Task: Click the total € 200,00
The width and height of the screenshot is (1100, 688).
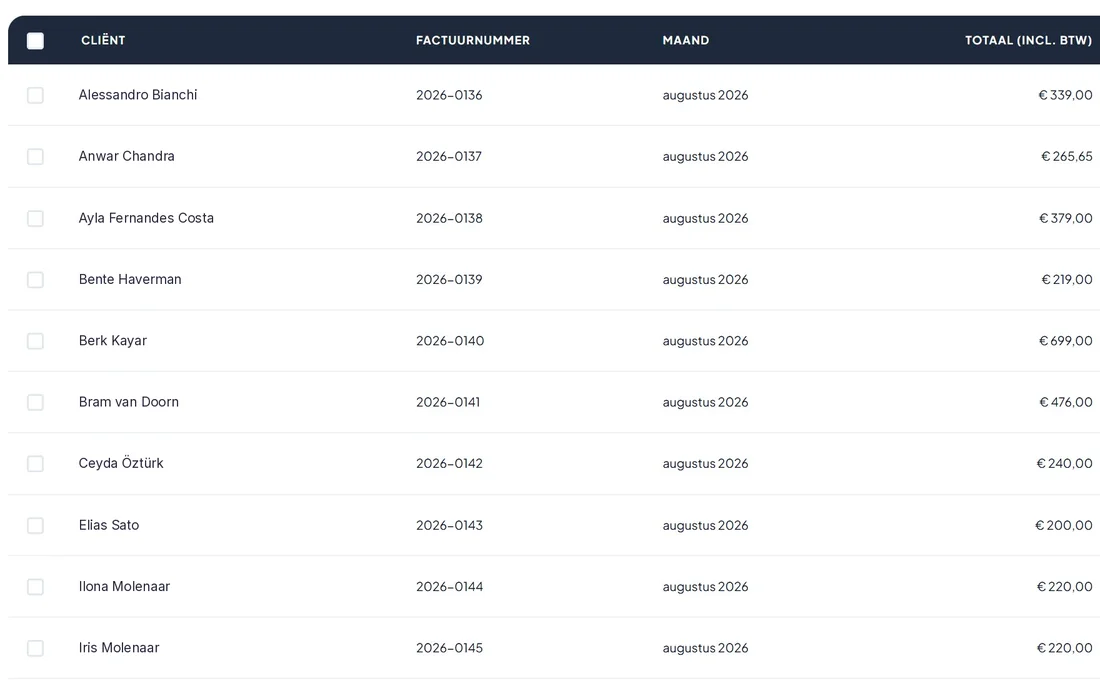Action: click(1064, 525)
